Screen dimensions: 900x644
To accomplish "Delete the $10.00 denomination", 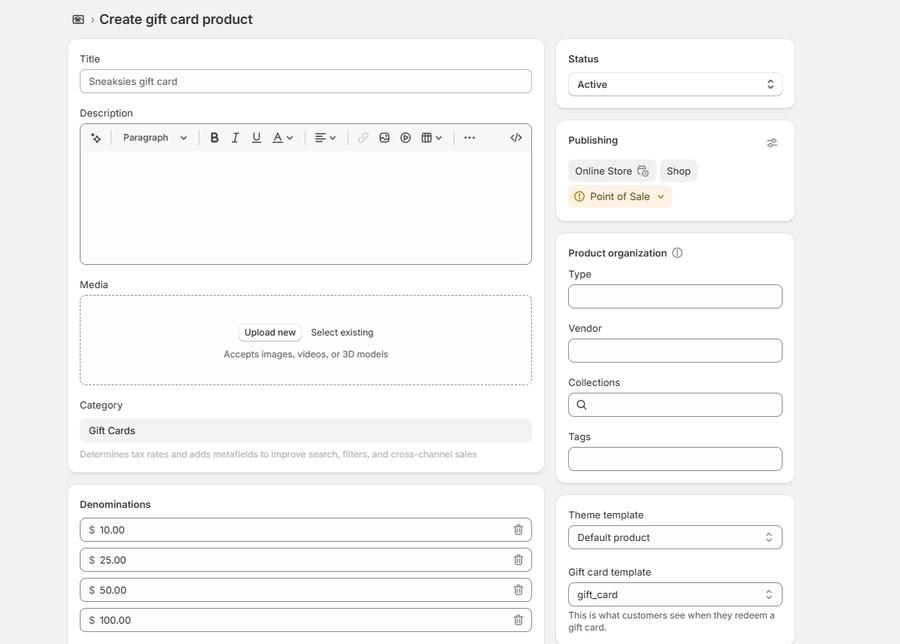I will (x=518, y=530).
